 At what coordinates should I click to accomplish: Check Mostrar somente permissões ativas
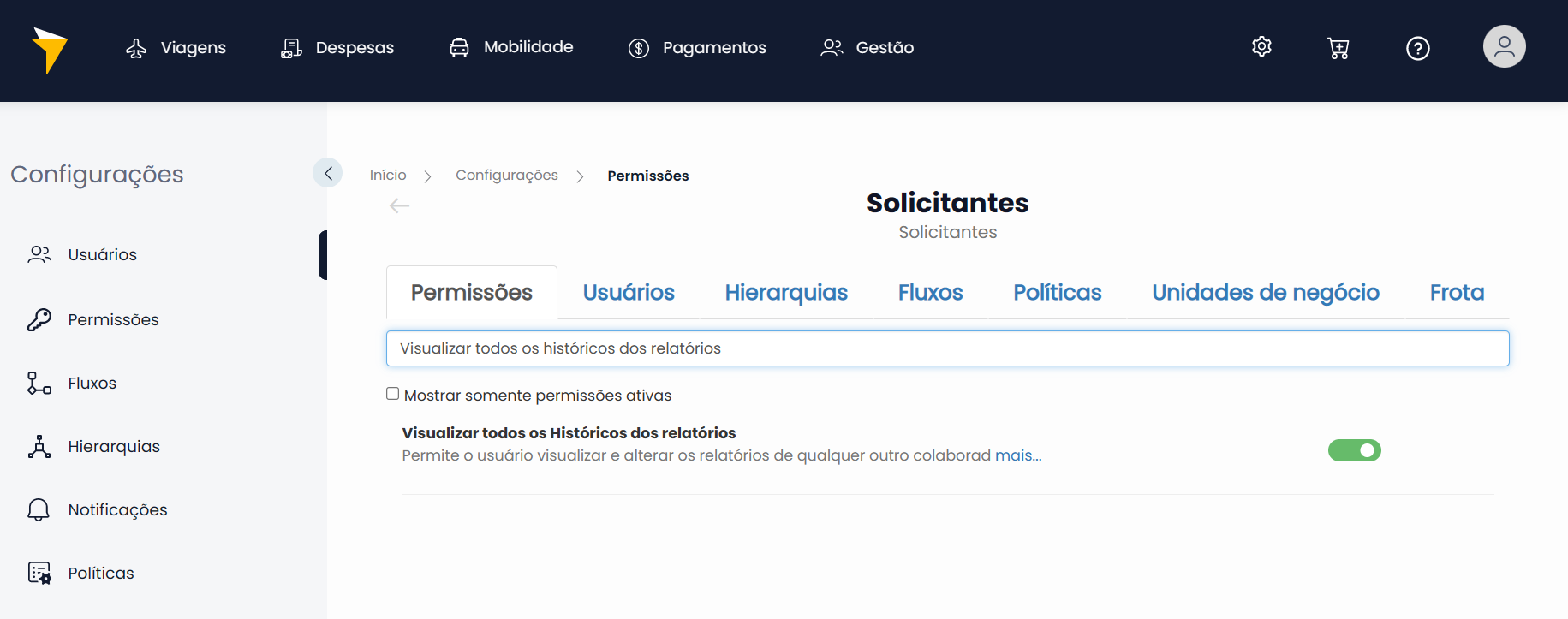393,394
